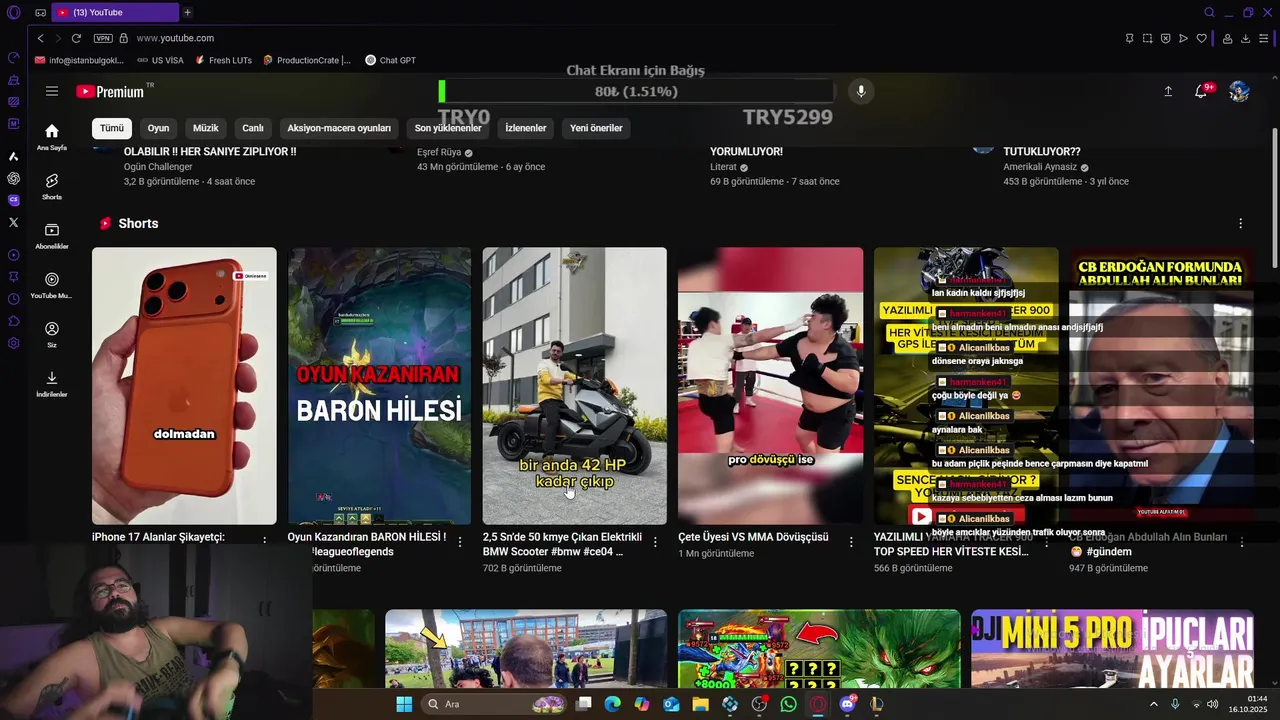Open ChatGPT icon in Opera sidebar

[x=13, y=178]
